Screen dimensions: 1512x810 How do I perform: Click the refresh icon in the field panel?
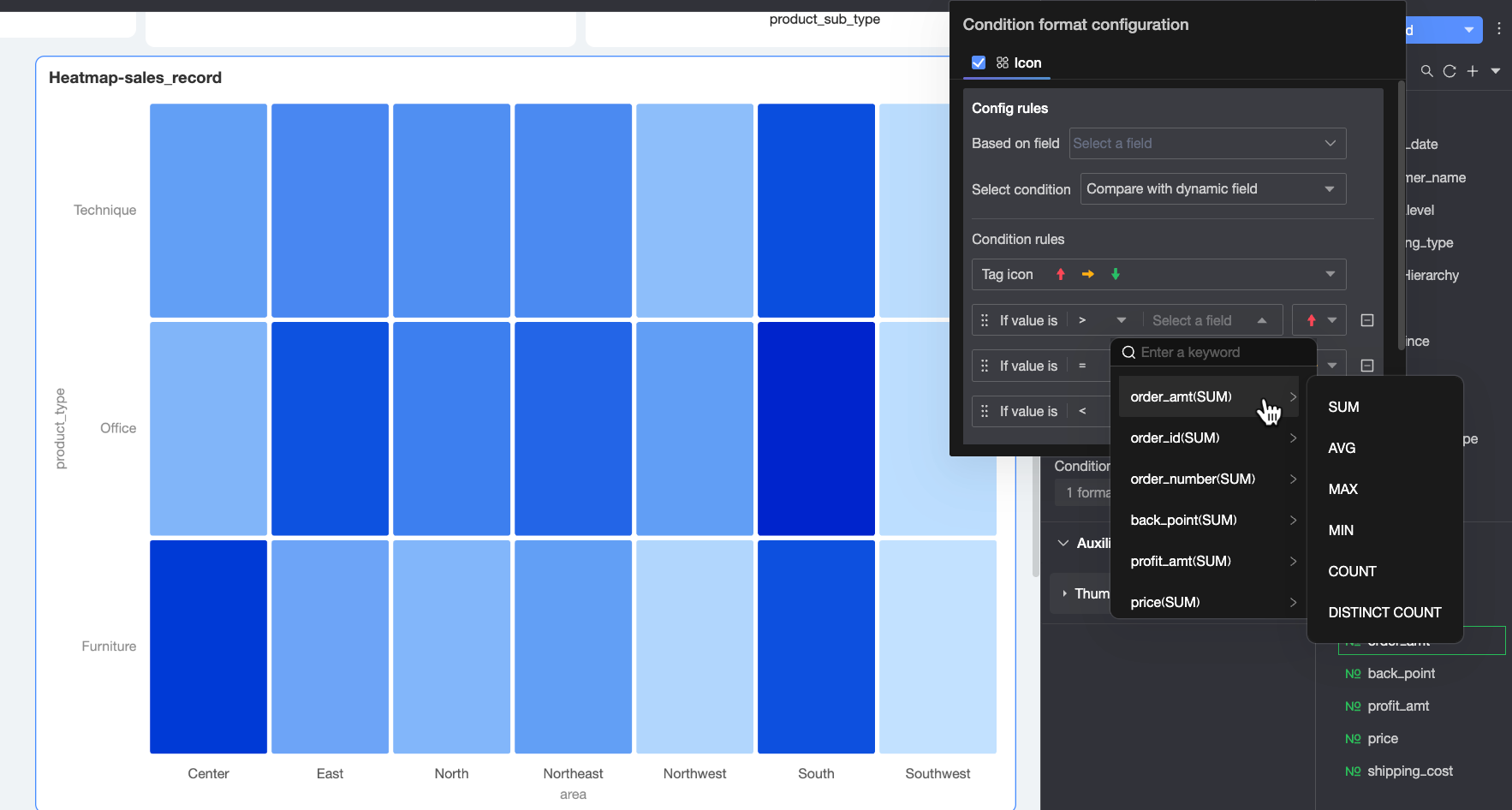pos(1449,71)
